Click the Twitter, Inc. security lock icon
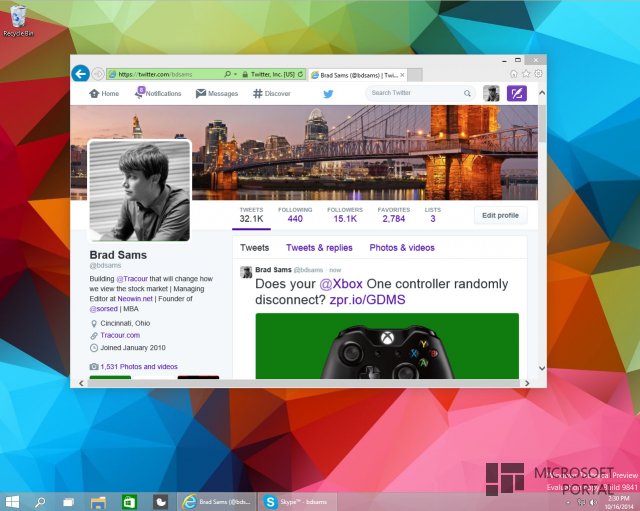 coord(245,74)
